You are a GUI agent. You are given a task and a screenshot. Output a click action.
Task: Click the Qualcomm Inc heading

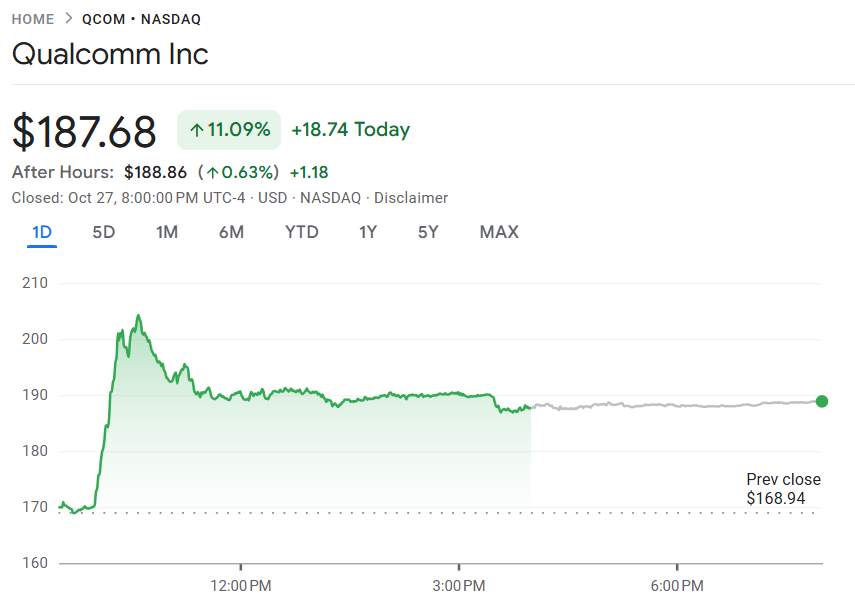pyautogui.click(x=110, y=53)
